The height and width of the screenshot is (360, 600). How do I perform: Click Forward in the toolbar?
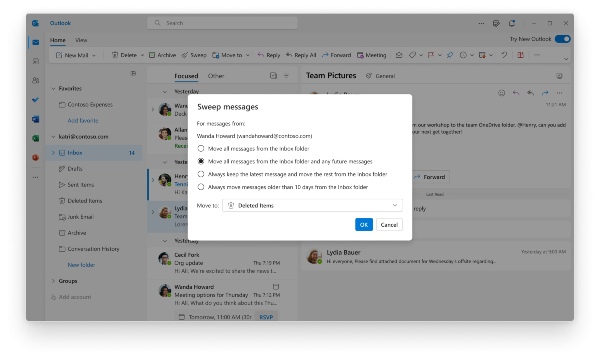pyautogui.click(x=336, y=55)
